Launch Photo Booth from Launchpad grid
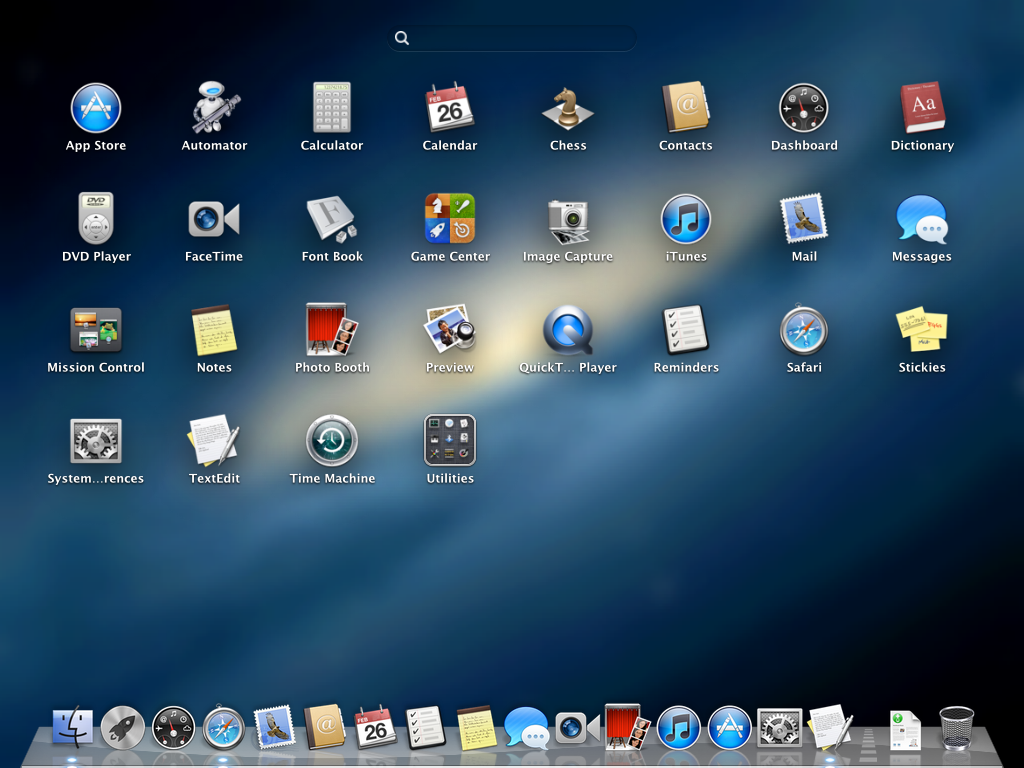Screen dimensions: 1024x768 point(332,330)
